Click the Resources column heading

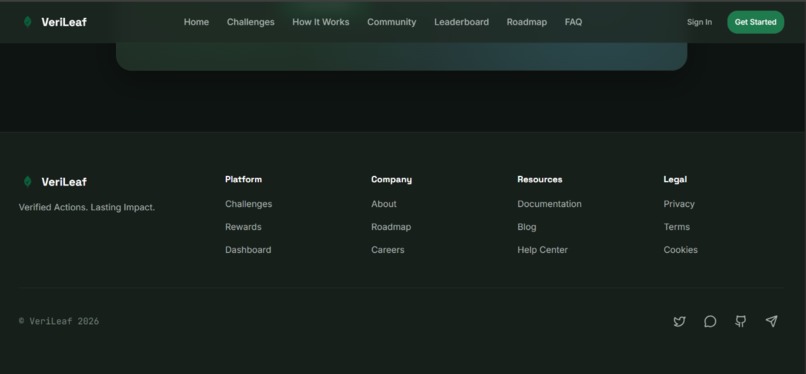coord(540,179)
